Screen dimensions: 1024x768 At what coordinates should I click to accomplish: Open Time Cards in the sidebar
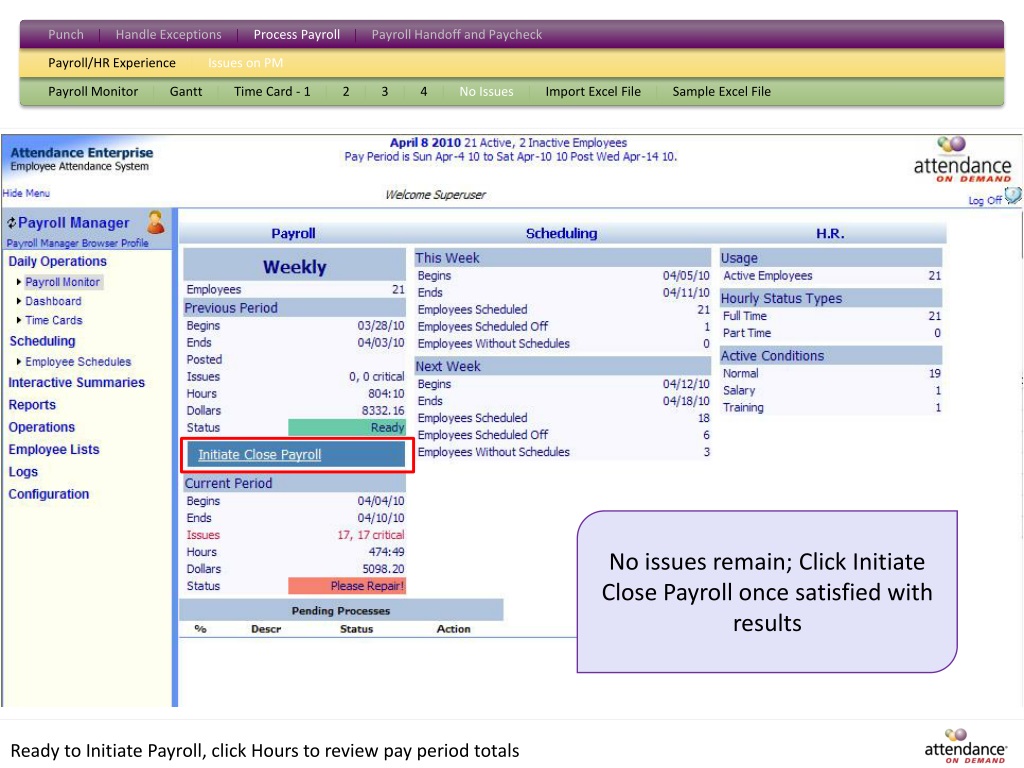pos(54,320)
